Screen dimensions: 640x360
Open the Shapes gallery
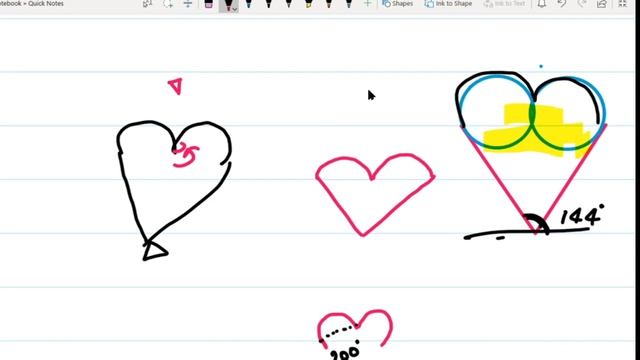click(x=398, y=4)
